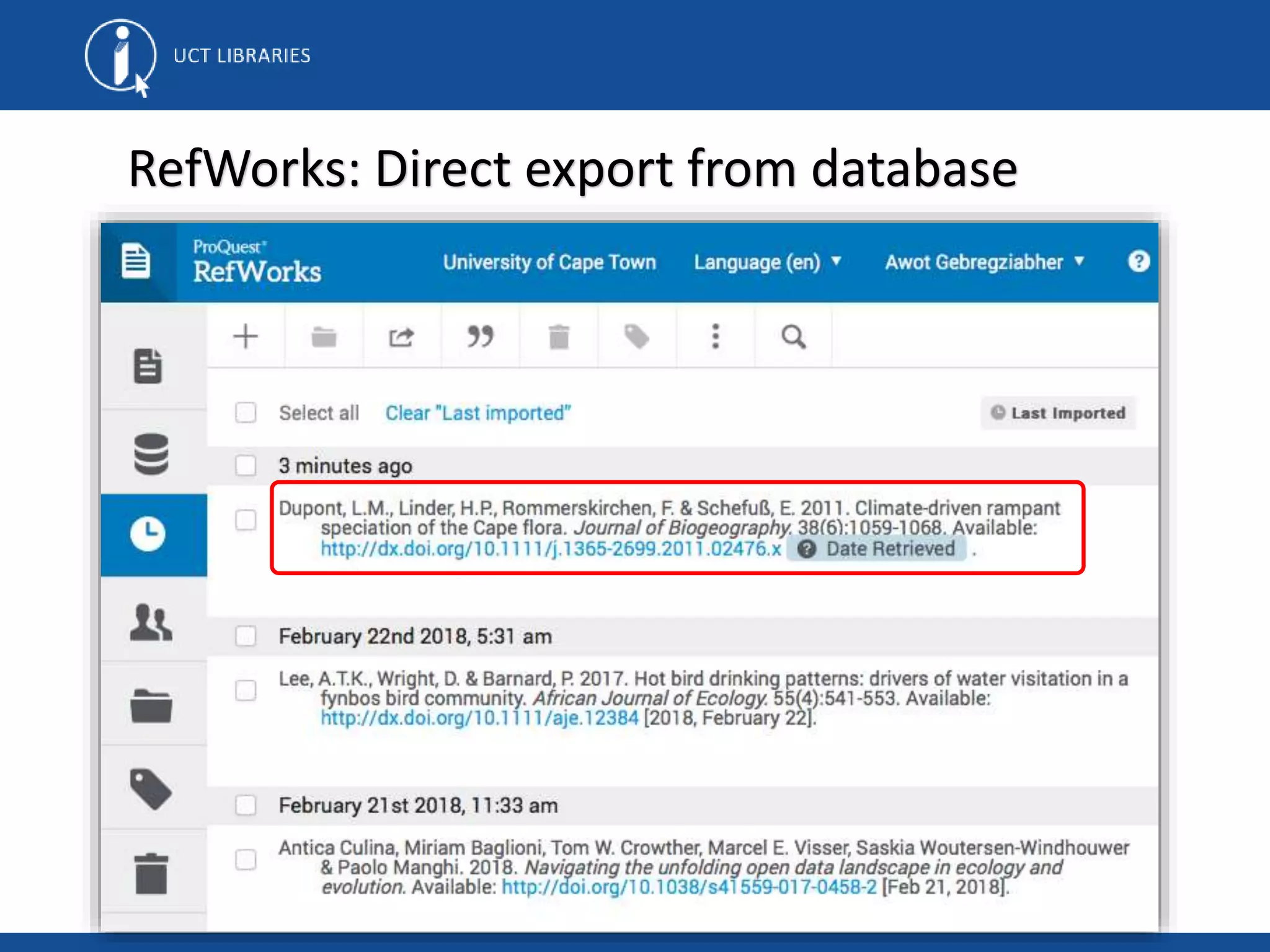
Task: Open the Awot Gebregziabher account dropdown
Action: (985, 262)
